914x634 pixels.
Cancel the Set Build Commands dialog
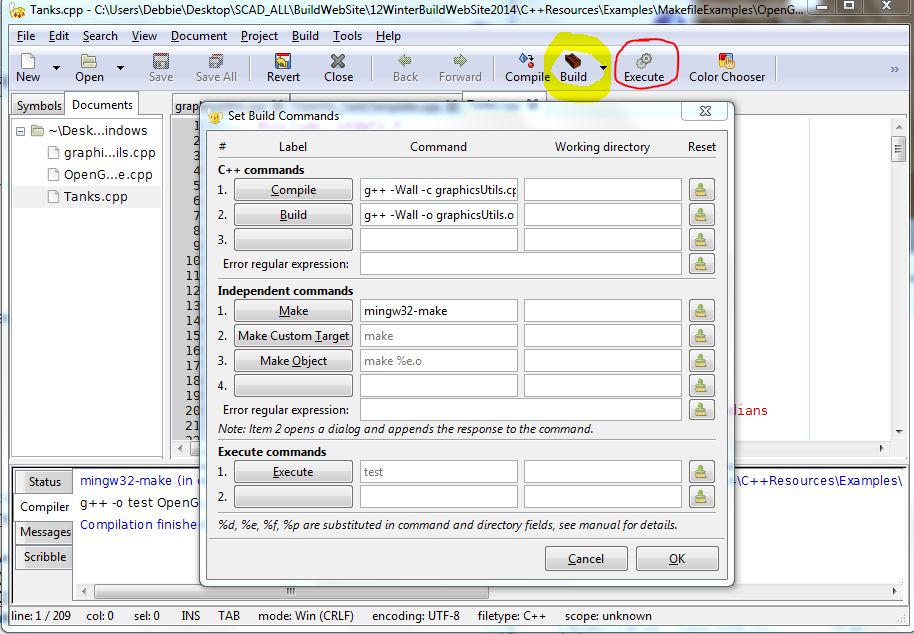pos(586,558)
